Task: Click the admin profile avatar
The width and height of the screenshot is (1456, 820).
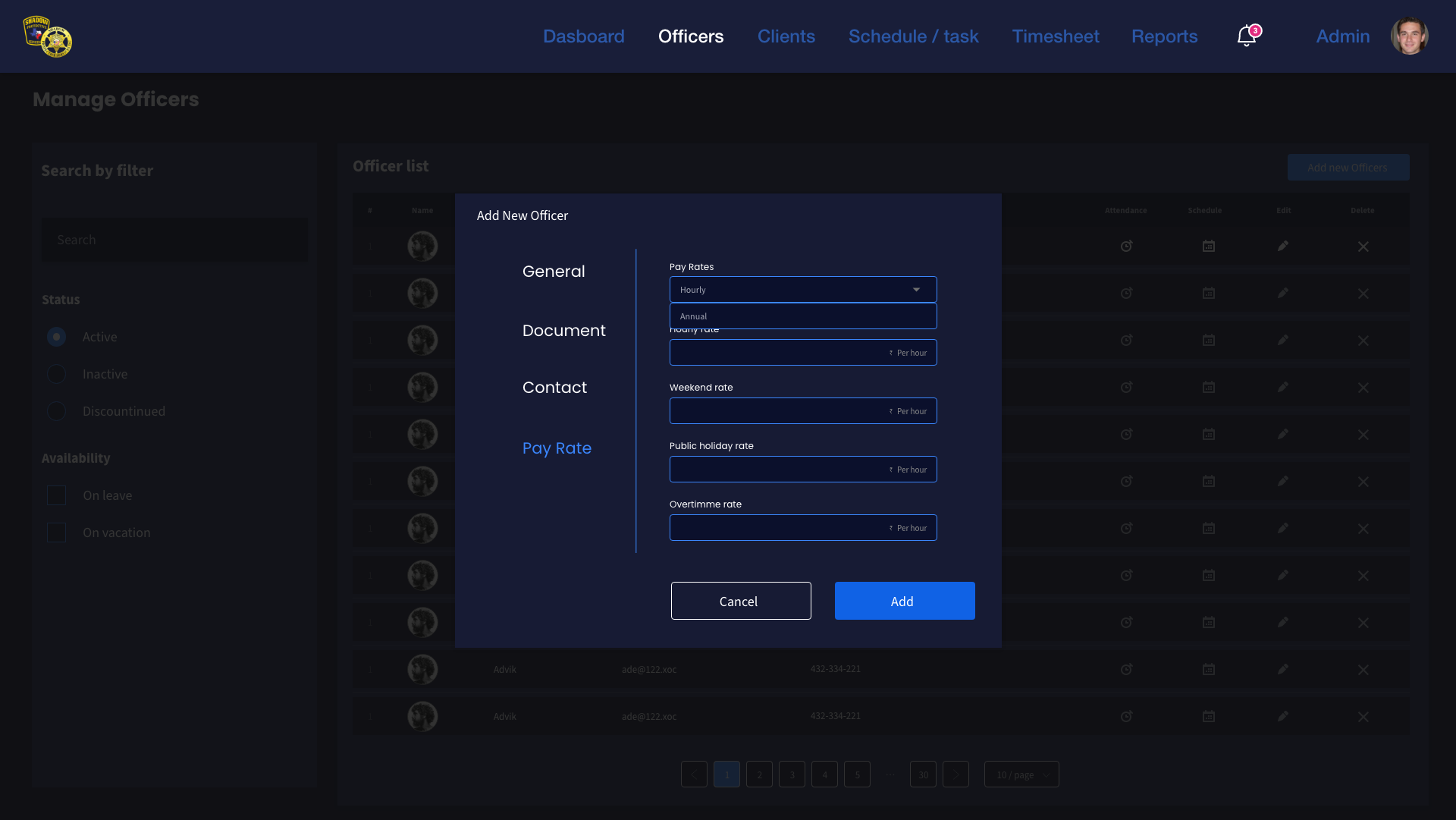Action: pos(1409,36)
